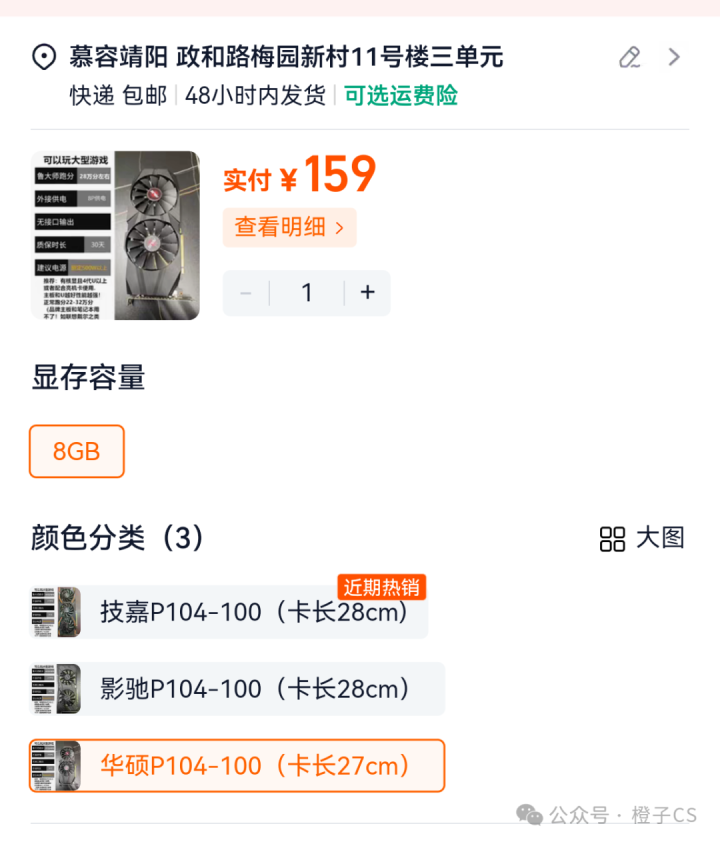Increase quantity with the plus button
The width and height of the screenshot is (720, 844).
(x=368, y=293)
